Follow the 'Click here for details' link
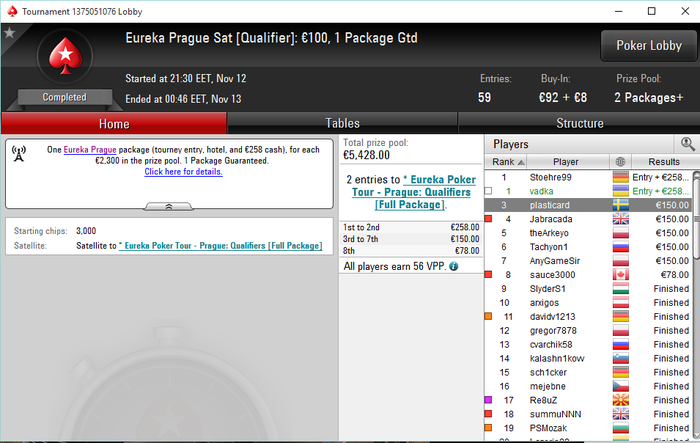This screenshot has width=700, height=443. pyautogui.click(x=183, y=171)
